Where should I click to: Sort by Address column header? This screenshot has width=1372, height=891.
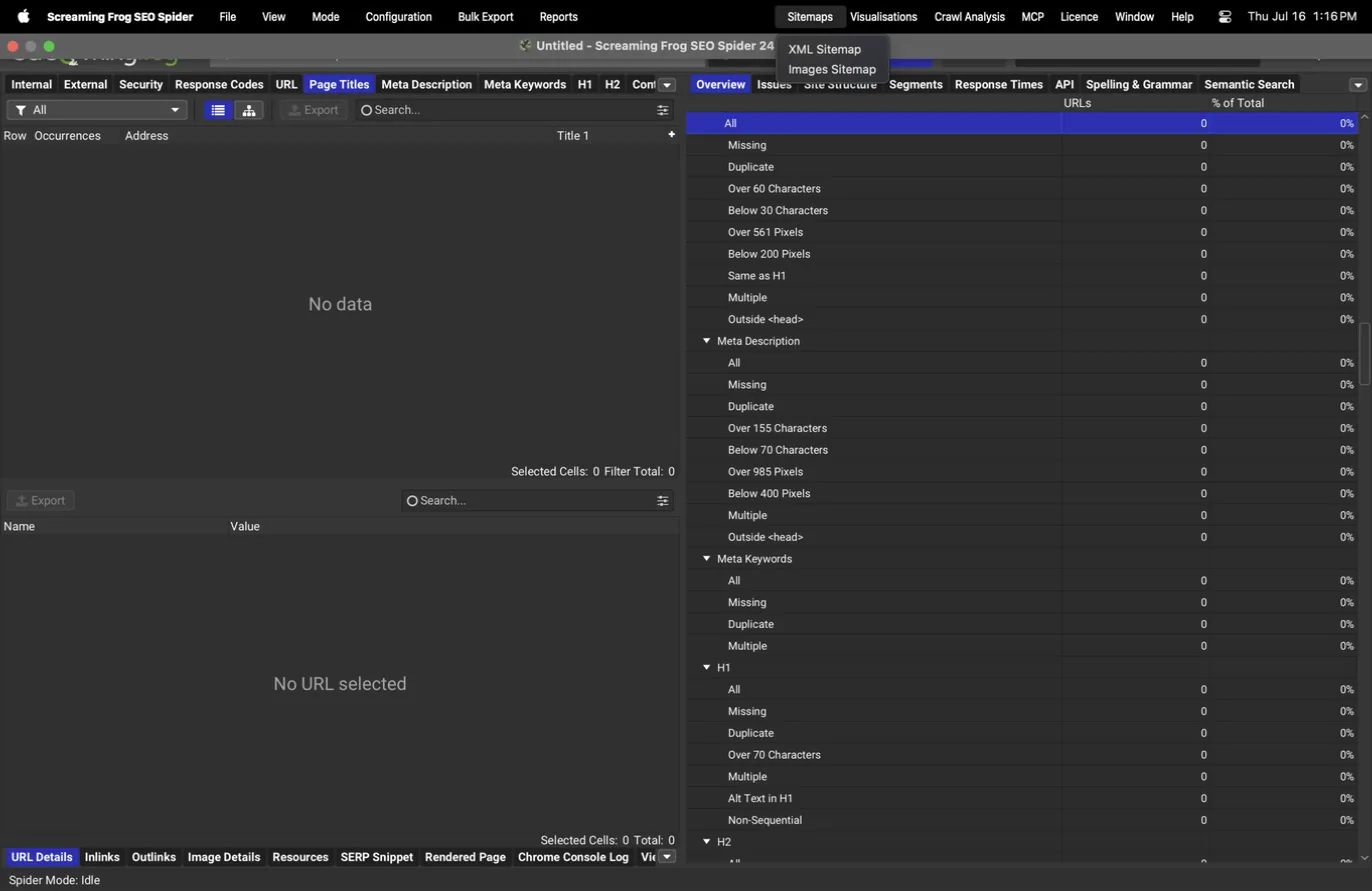146,135
